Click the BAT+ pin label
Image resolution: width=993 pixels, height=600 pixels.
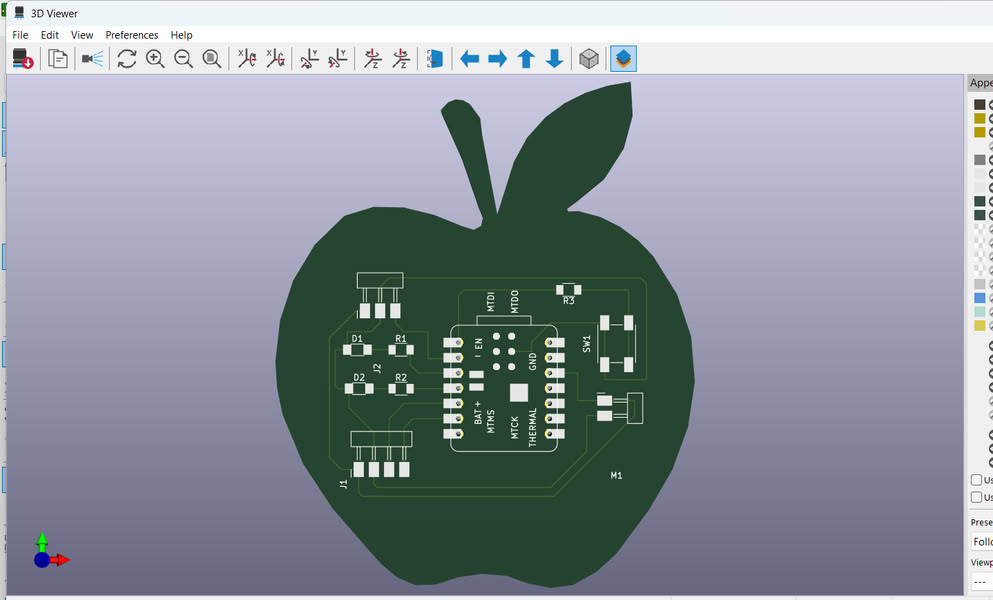[478, 412]
